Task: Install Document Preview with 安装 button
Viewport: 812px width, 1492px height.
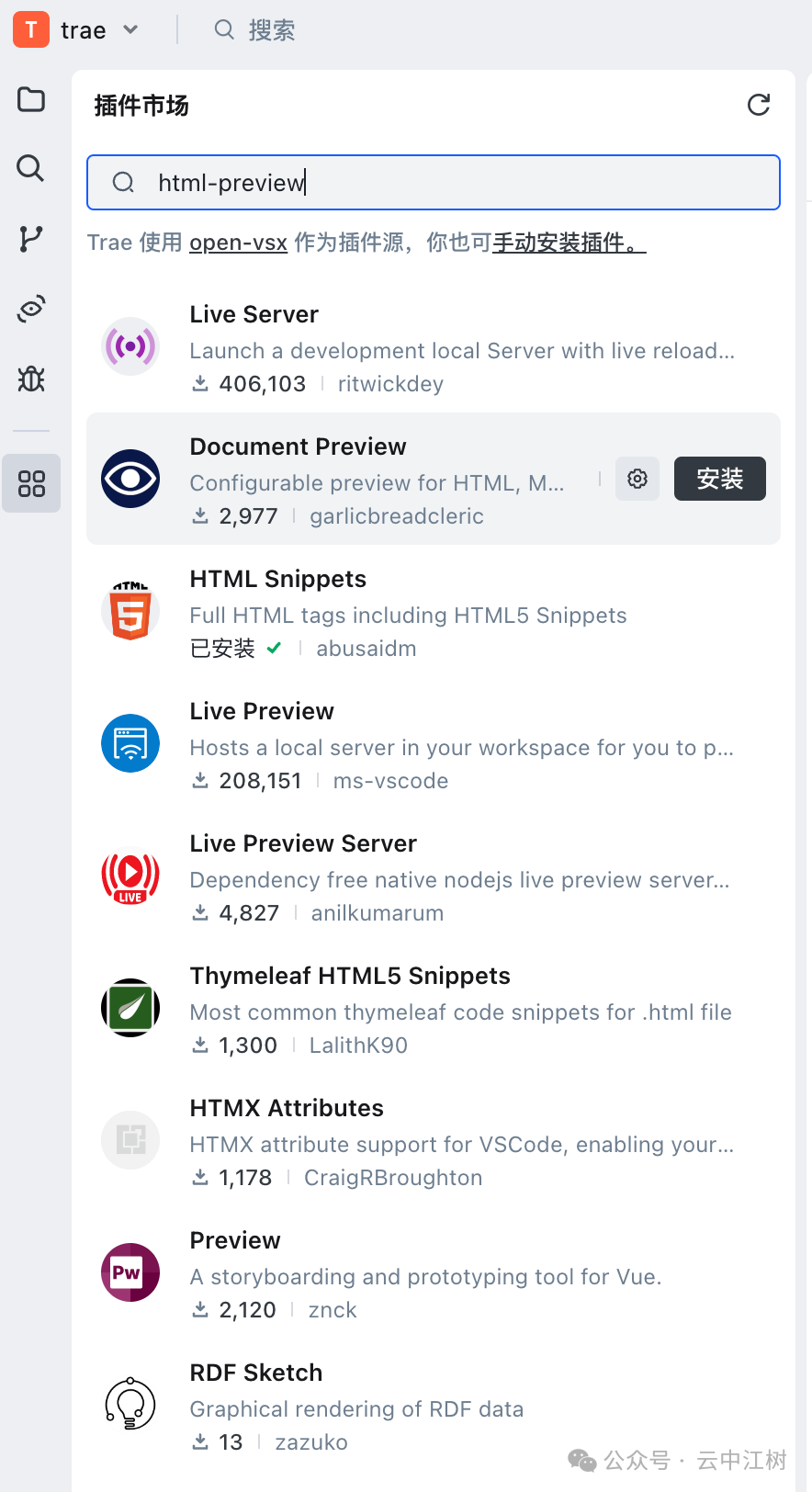Action: [720, 479]
